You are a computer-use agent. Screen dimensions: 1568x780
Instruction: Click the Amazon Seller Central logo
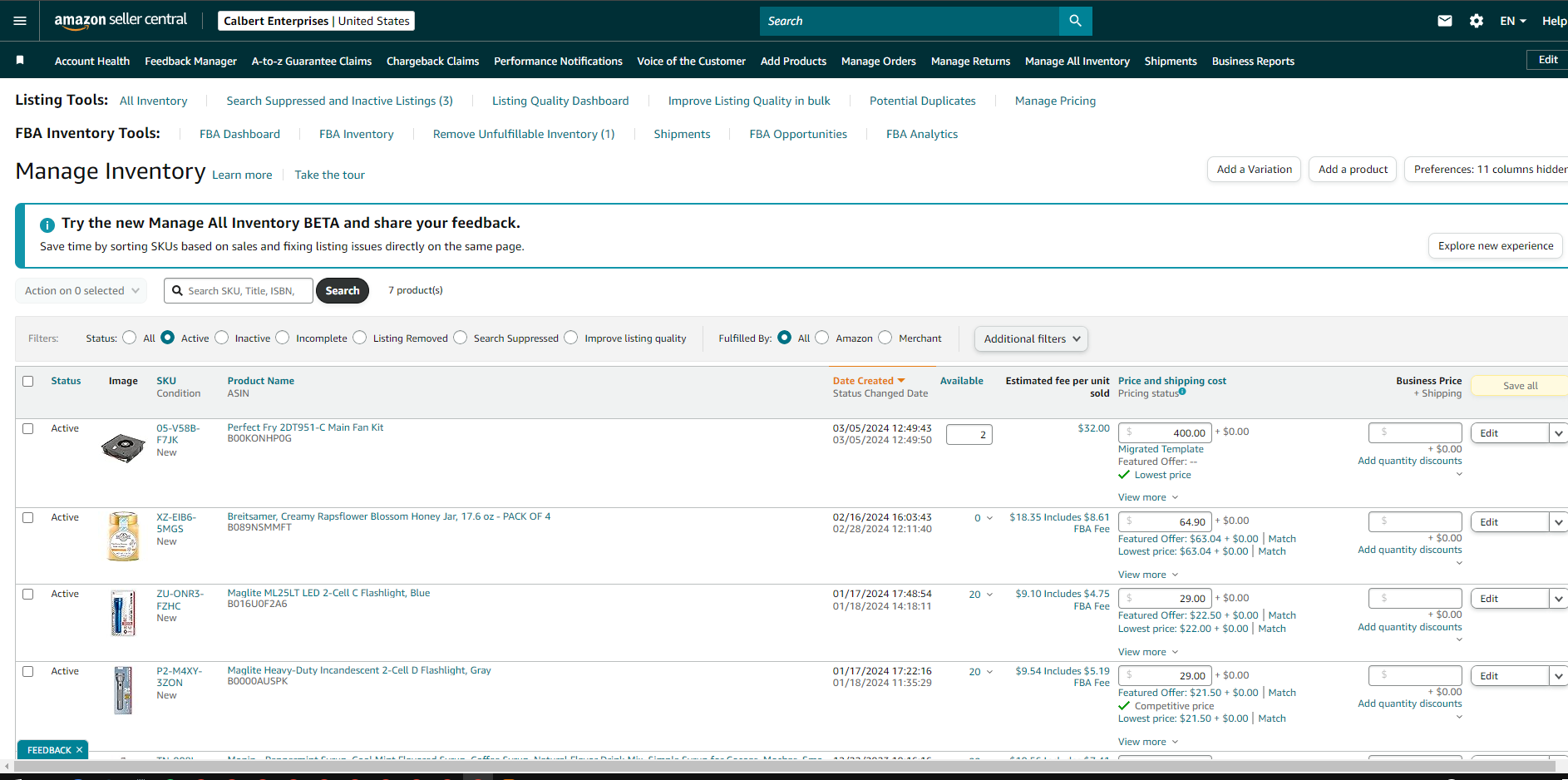(x=121, y=21)
